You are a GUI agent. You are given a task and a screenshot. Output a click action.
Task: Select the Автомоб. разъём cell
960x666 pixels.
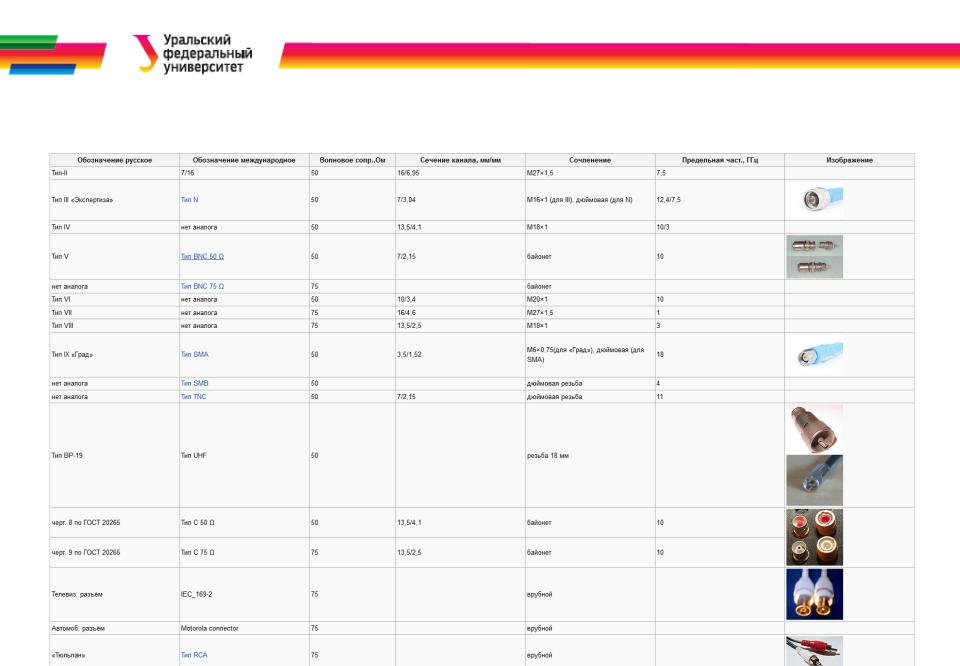[114, 628]
